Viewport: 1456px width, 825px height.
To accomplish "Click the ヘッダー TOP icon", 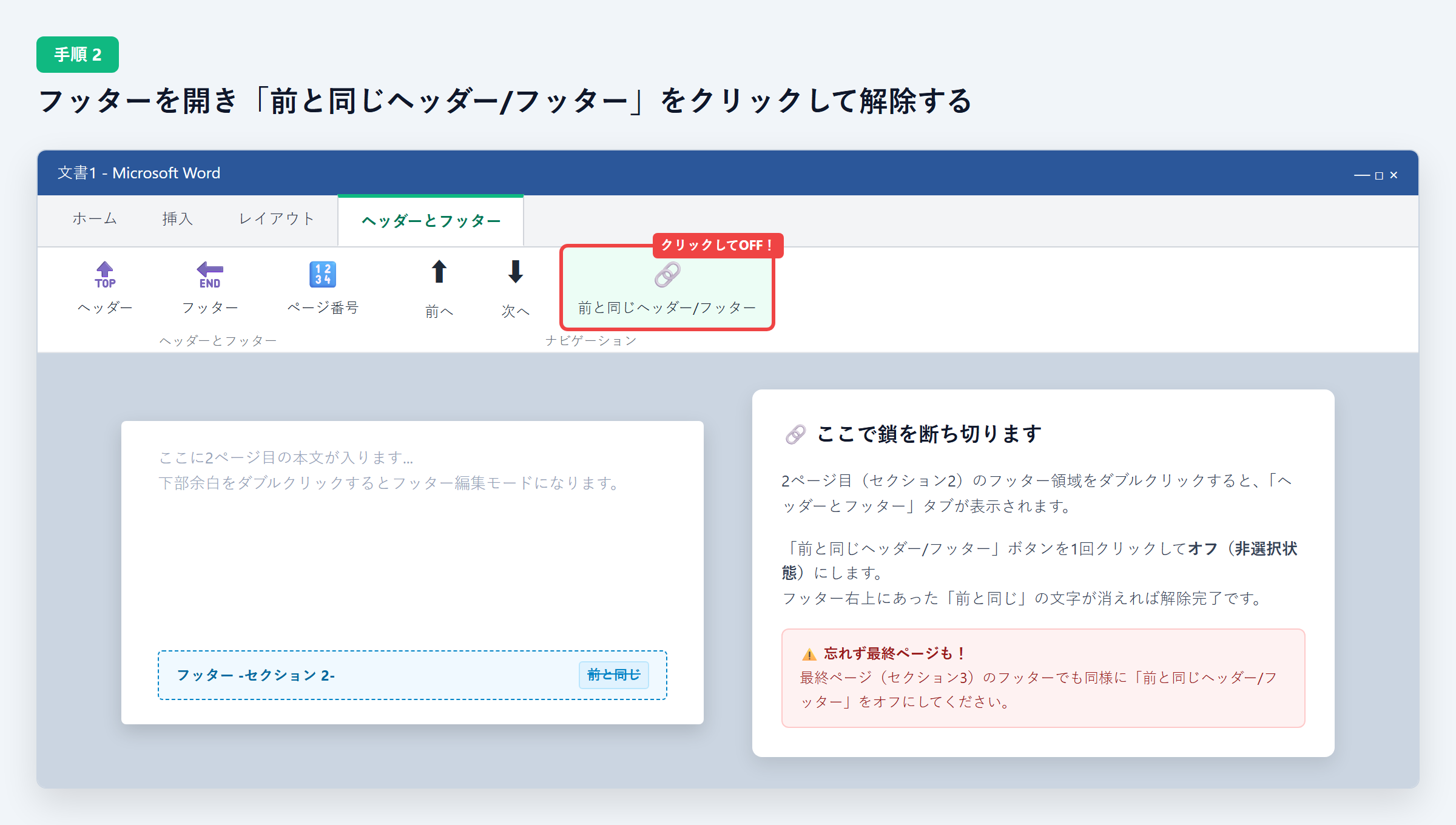I will tap(105, 275).
